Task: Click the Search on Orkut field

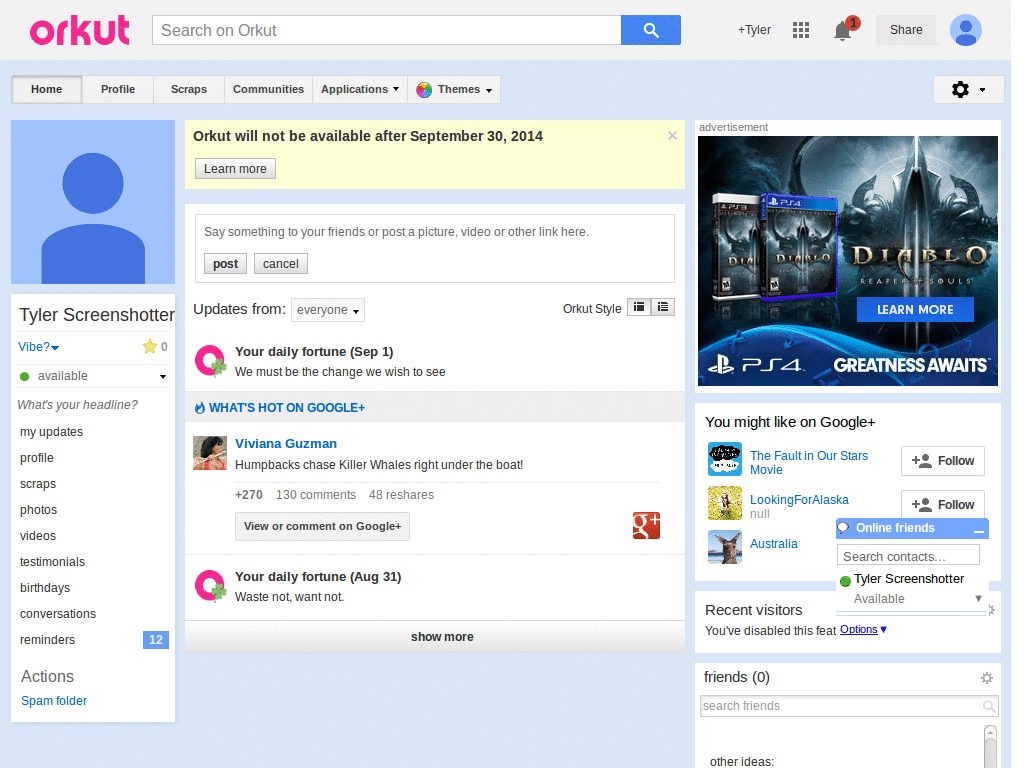Action: (387, 30)
